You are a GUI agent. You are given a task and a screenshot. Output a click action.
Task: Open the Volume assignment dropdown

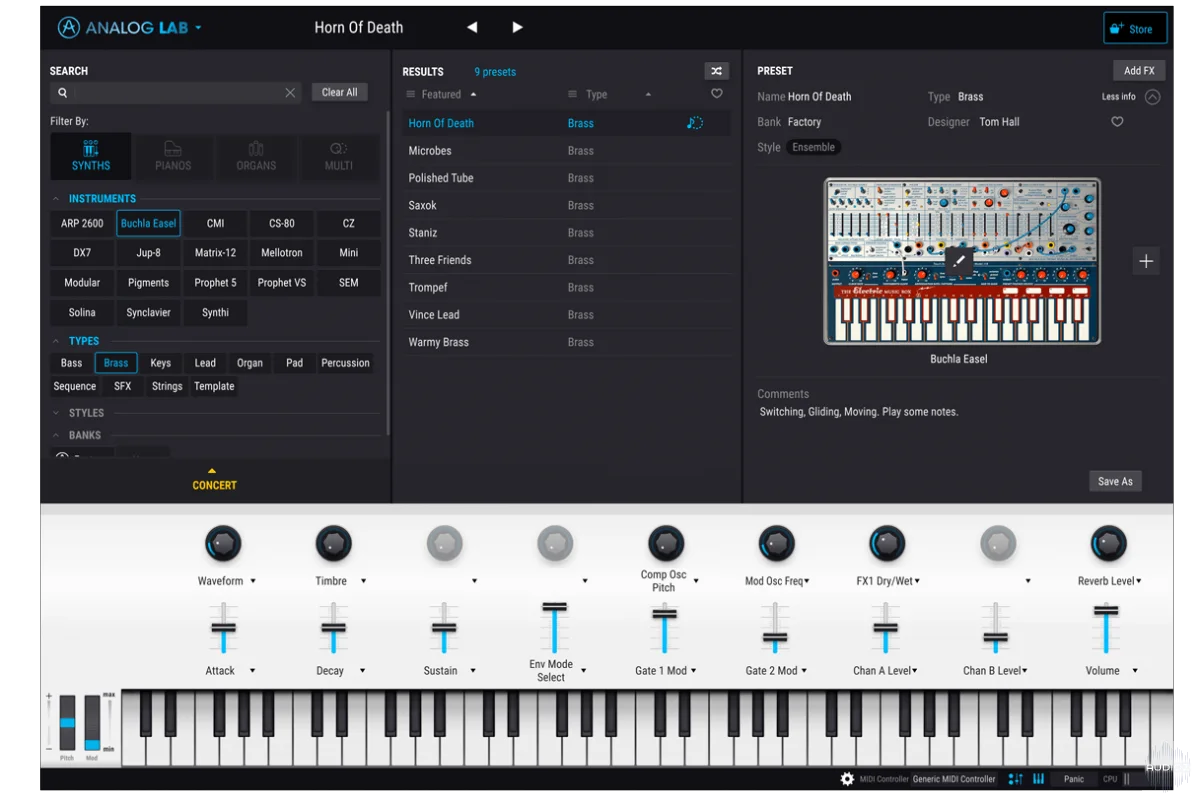point(1135,671)
